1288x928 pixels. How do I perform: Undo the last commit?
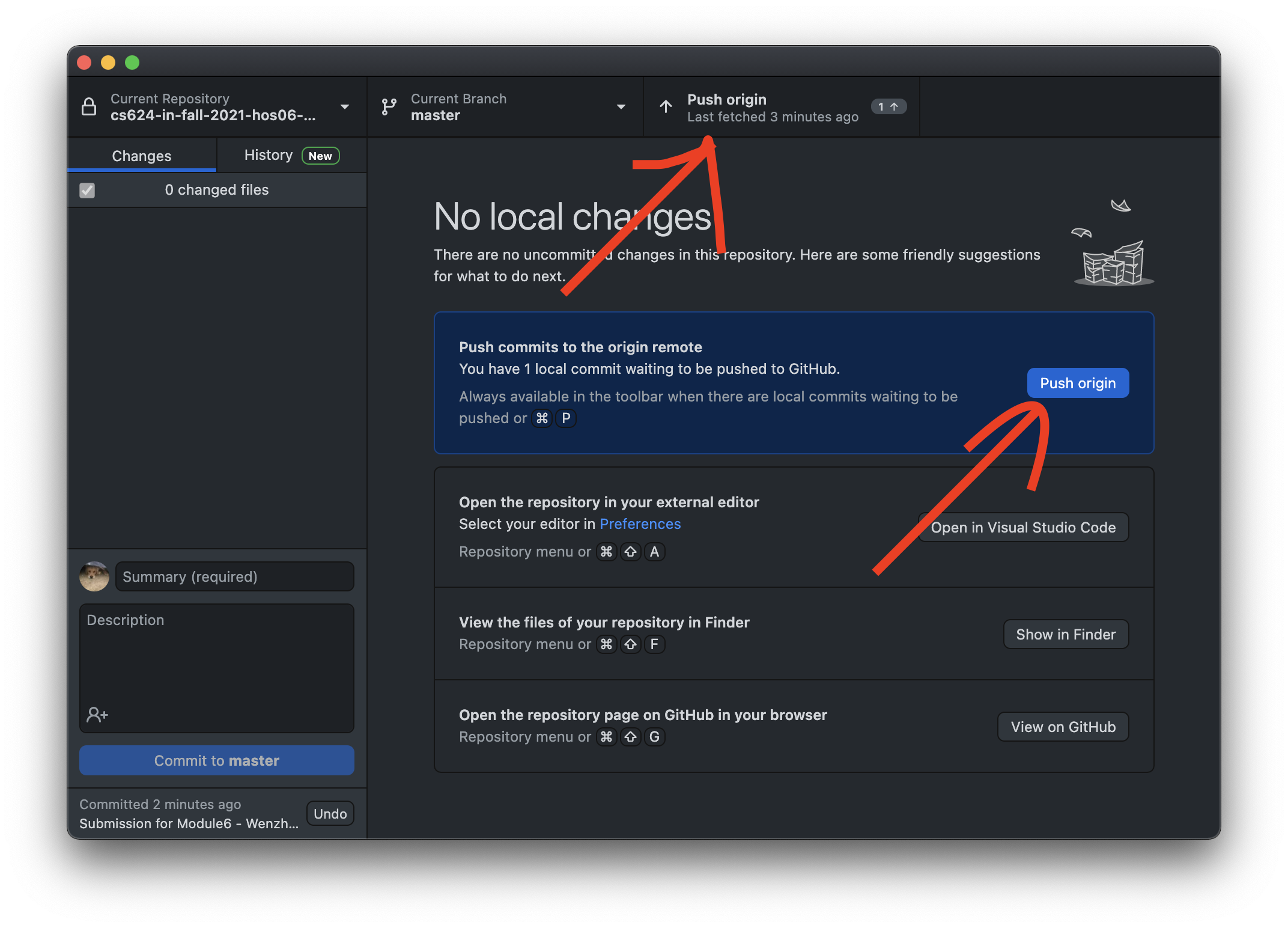330,814
